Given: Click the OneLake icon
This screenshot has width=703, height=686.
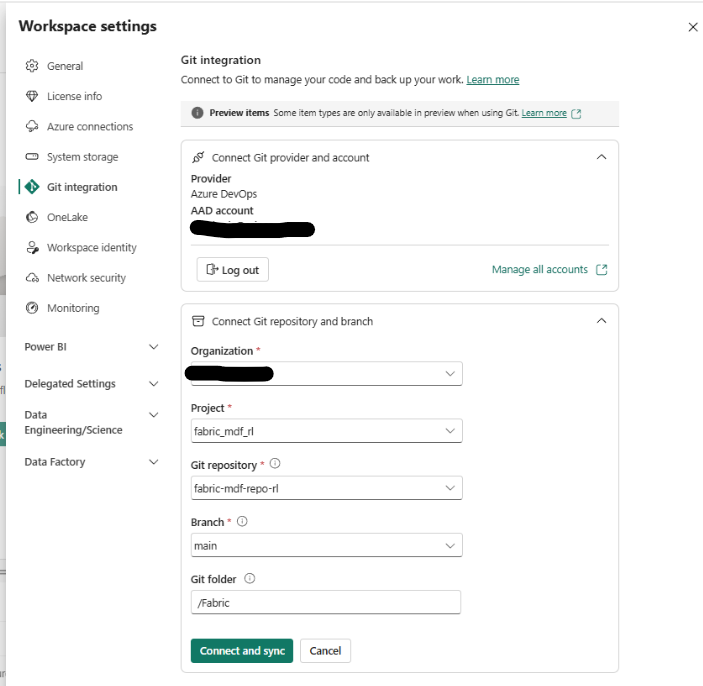Looking at the screenshot, I should (32, 217).
